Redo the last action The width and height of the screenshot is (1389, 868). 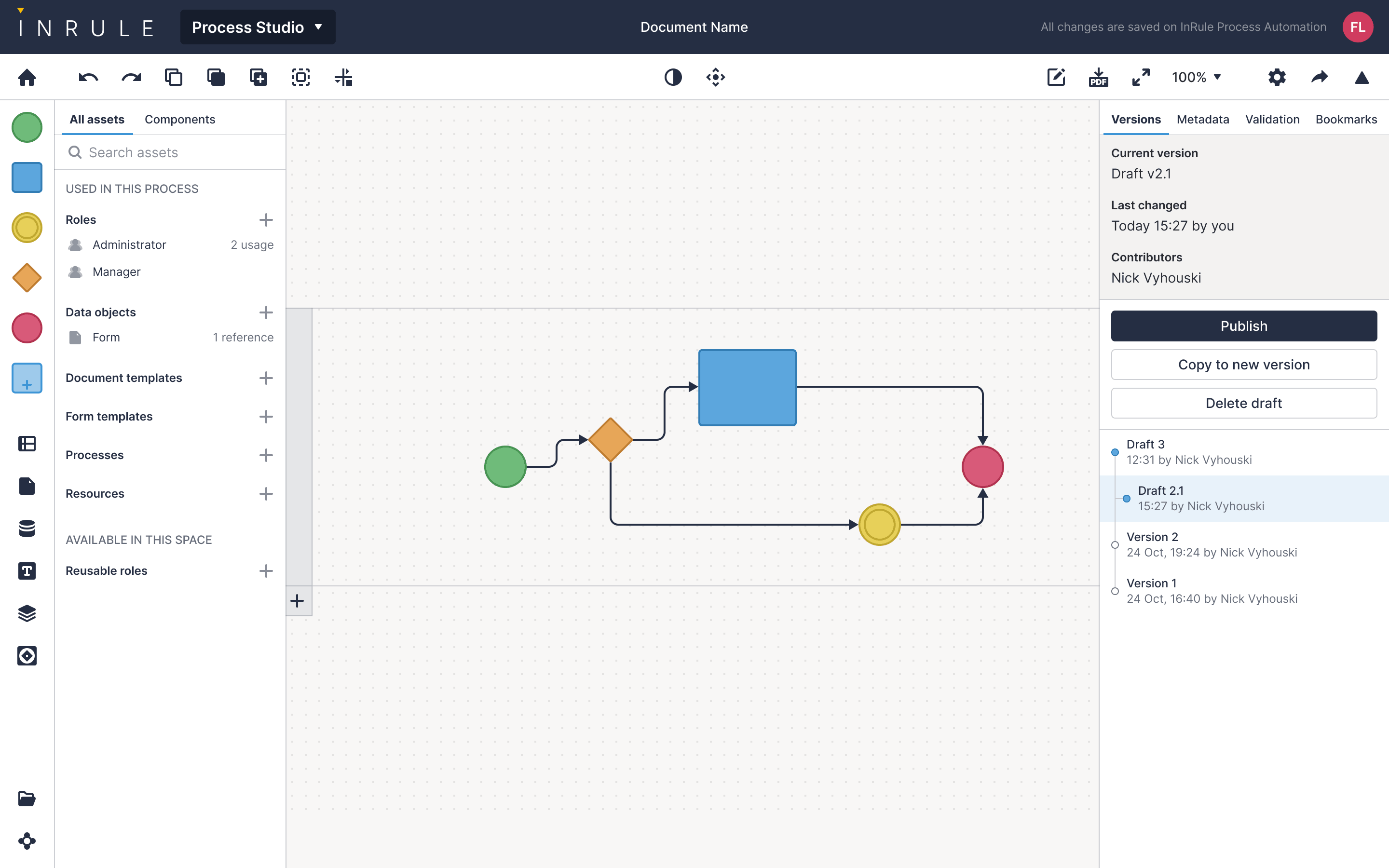tap(131, 77)
